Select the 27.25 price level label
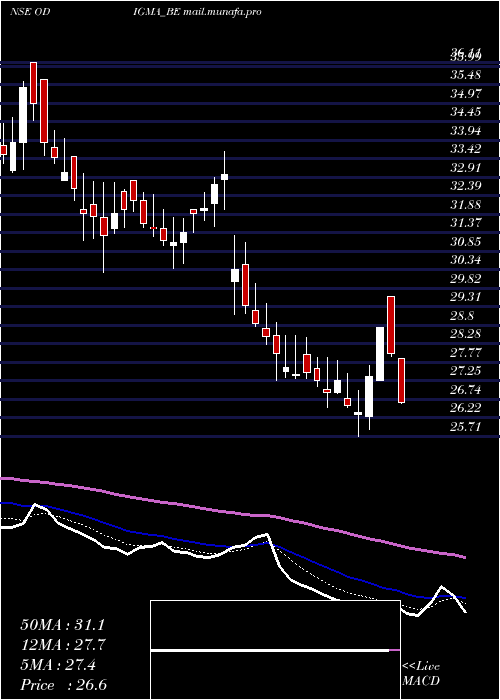Image resolution: width=500 pixels, height=700 pixels. pos(465,371)
